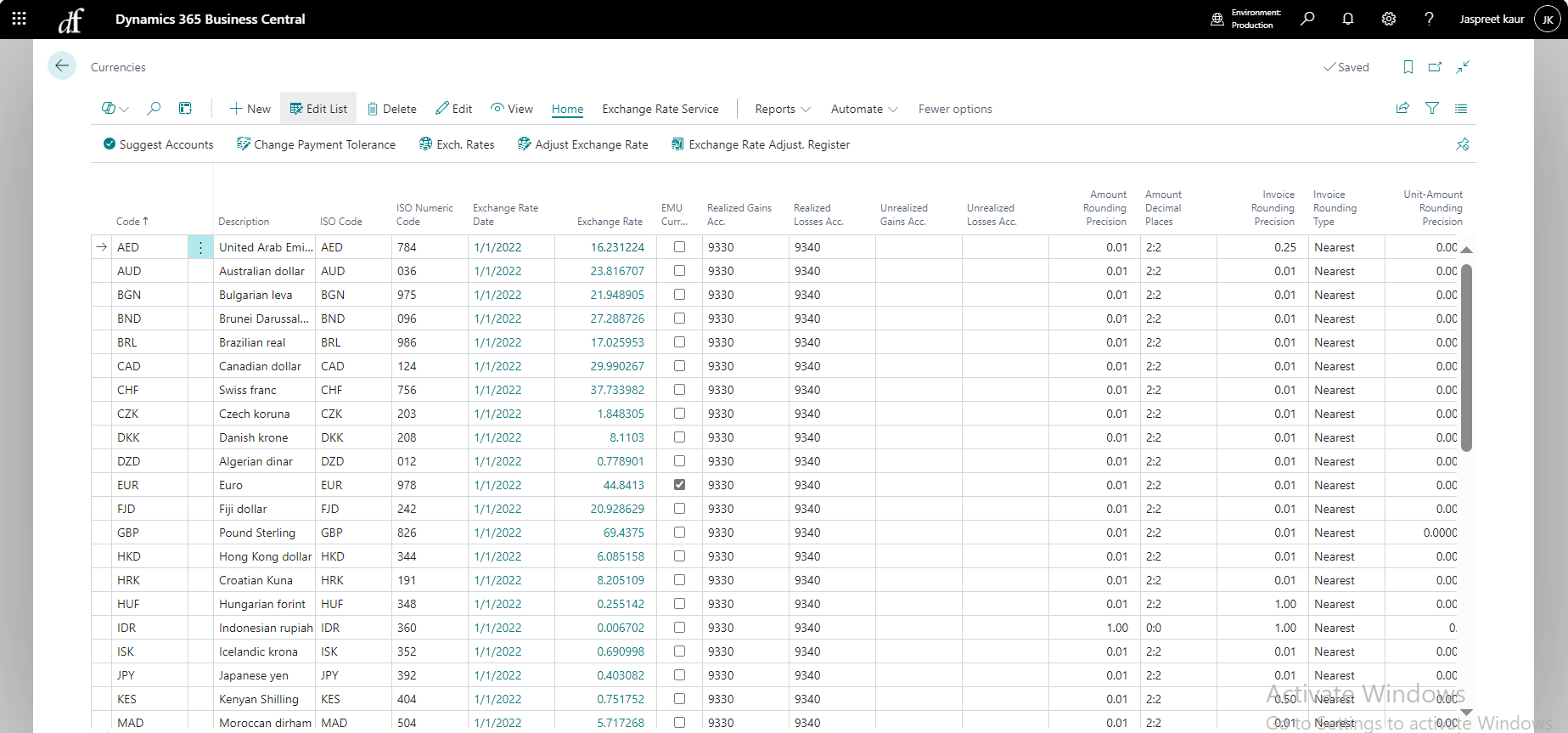Image resolution: width=1568 pixels, height=733 pixels.
Task: Open page in new window icon
Action: coord(1435,67)
